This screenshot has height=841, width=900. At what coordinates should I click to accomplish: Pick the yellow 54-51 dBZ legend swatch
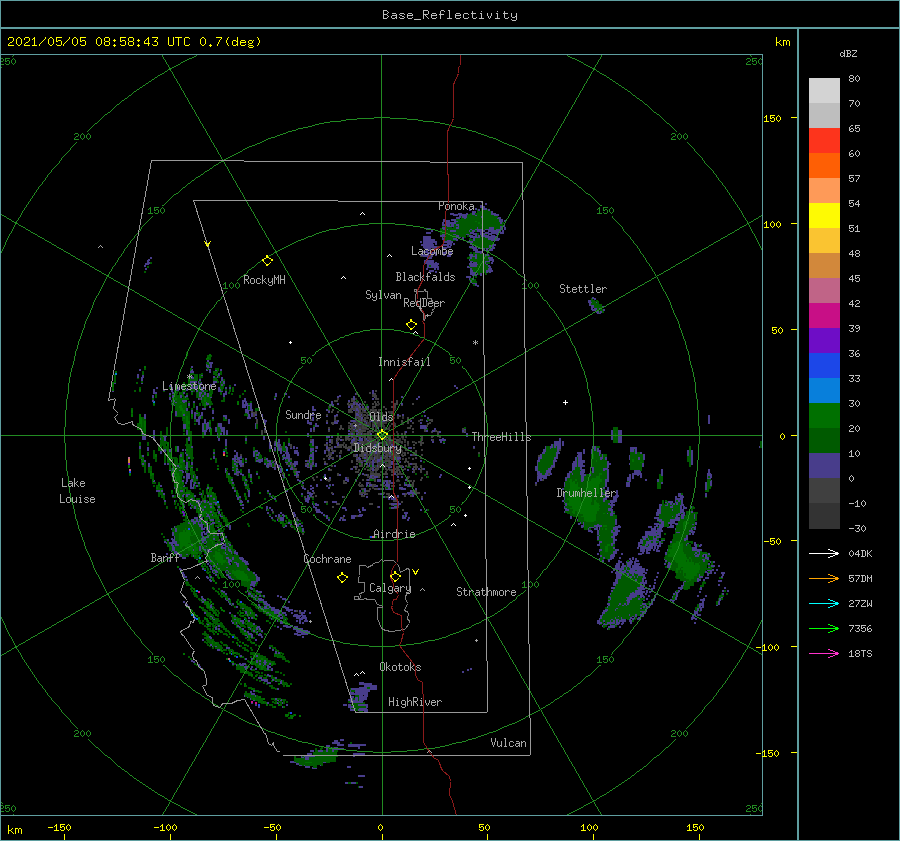pyautogui.click(x=824, y=216)
